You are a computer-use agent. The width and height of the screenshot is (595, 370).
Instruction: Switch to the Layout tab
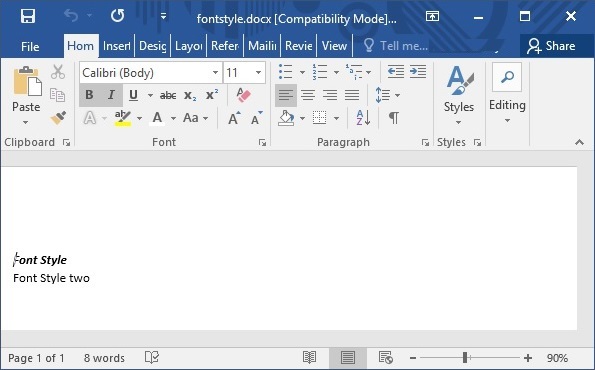click(x=189, y=46)
